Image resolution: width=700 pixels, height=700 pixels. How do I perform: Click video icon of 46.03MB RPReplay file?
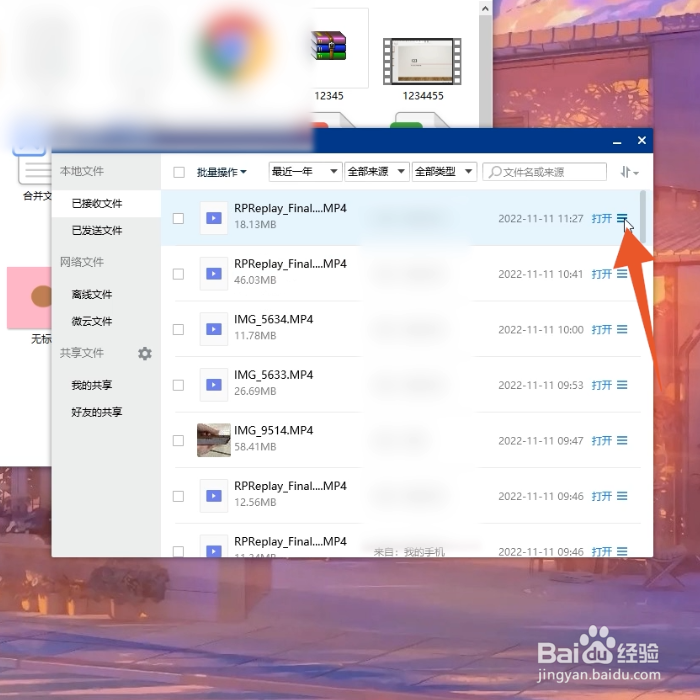pyautogui.click(x=214, y=274)
